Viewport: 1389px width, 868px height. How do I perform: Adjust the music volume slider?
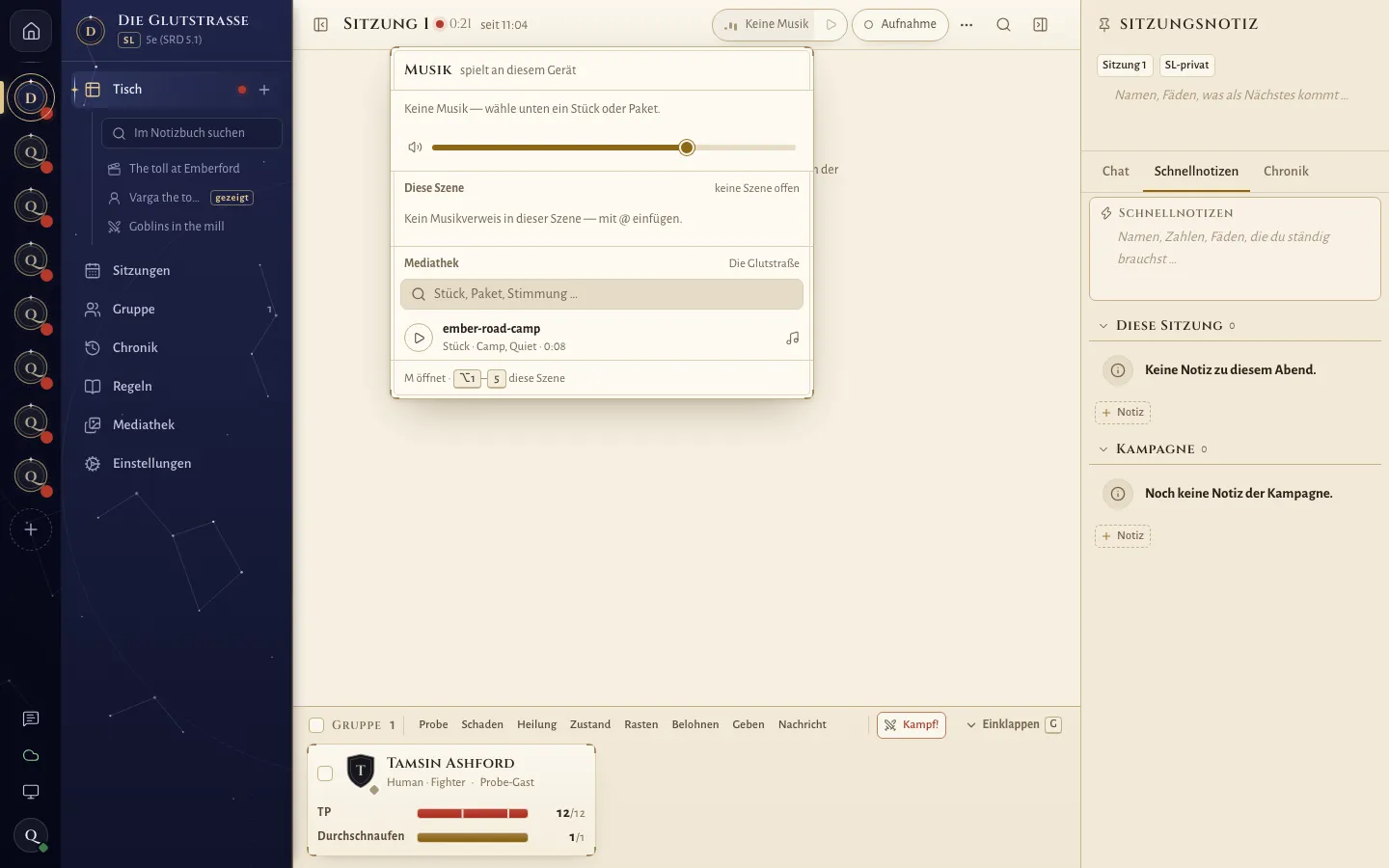point(613,148)
